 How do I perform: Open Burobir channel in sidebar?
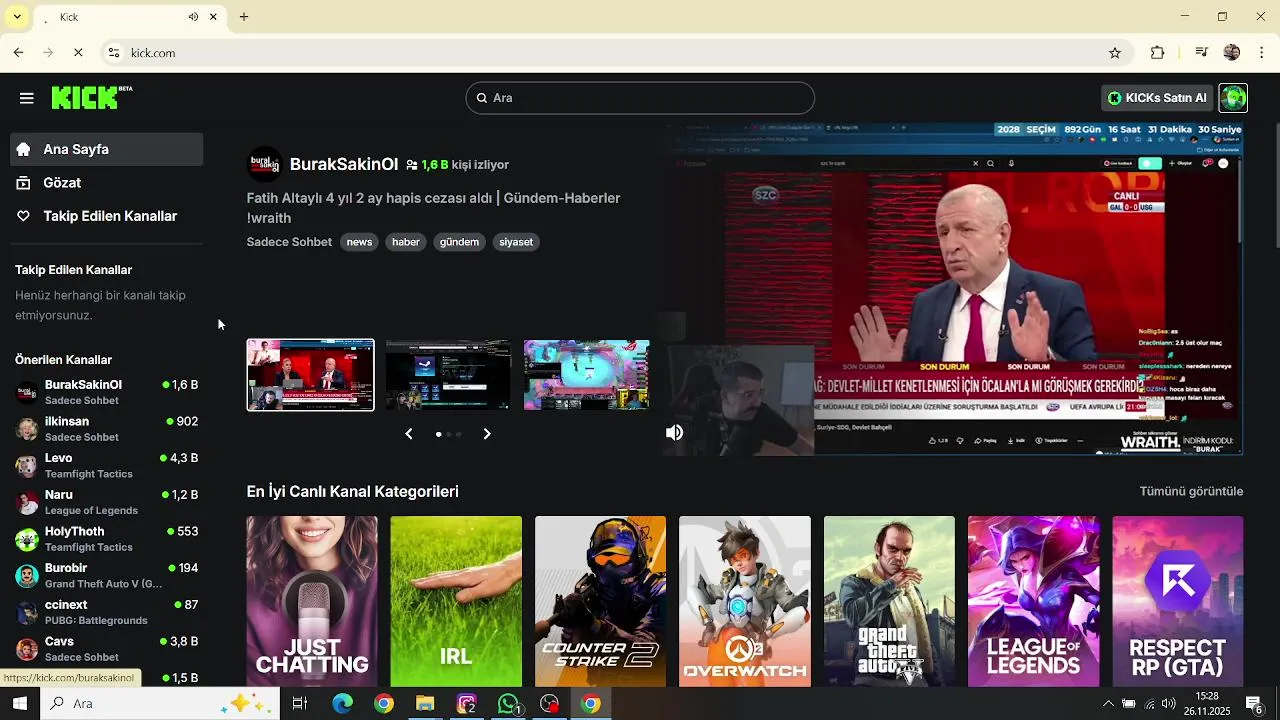(x=106, y=575)
